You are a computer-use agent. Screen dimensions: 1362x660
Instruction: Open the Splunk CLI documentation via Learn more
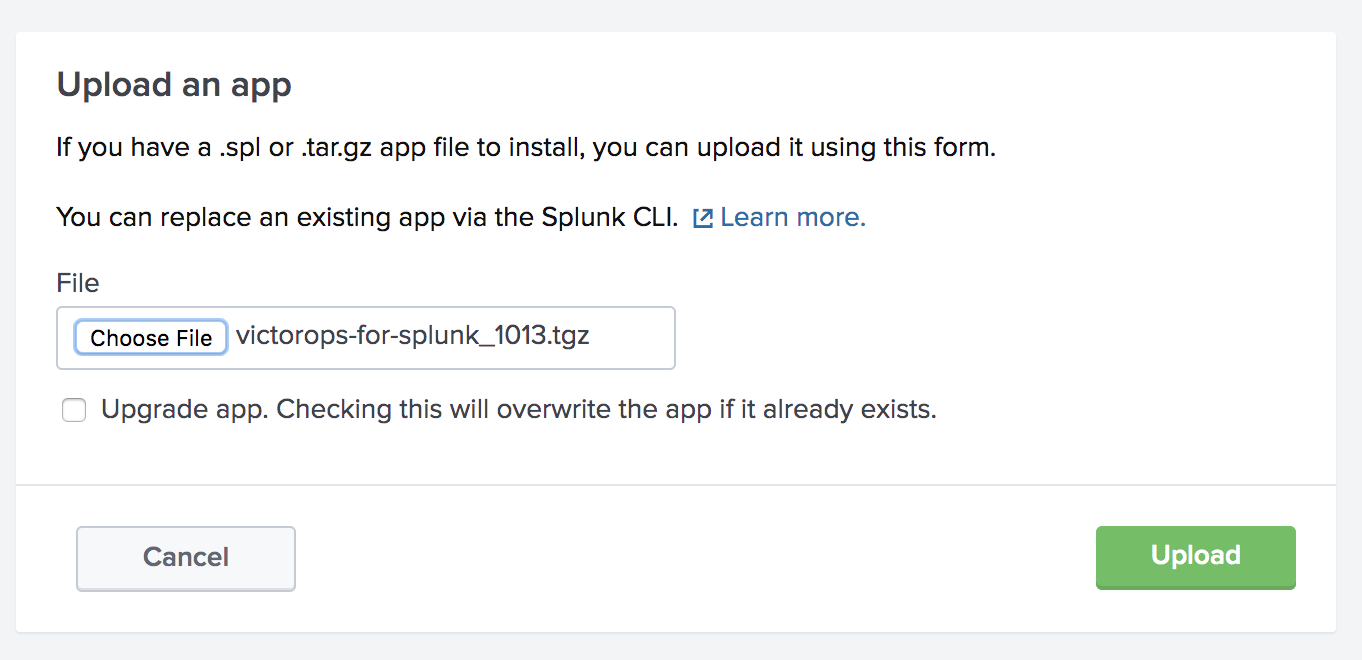(793, 217)
